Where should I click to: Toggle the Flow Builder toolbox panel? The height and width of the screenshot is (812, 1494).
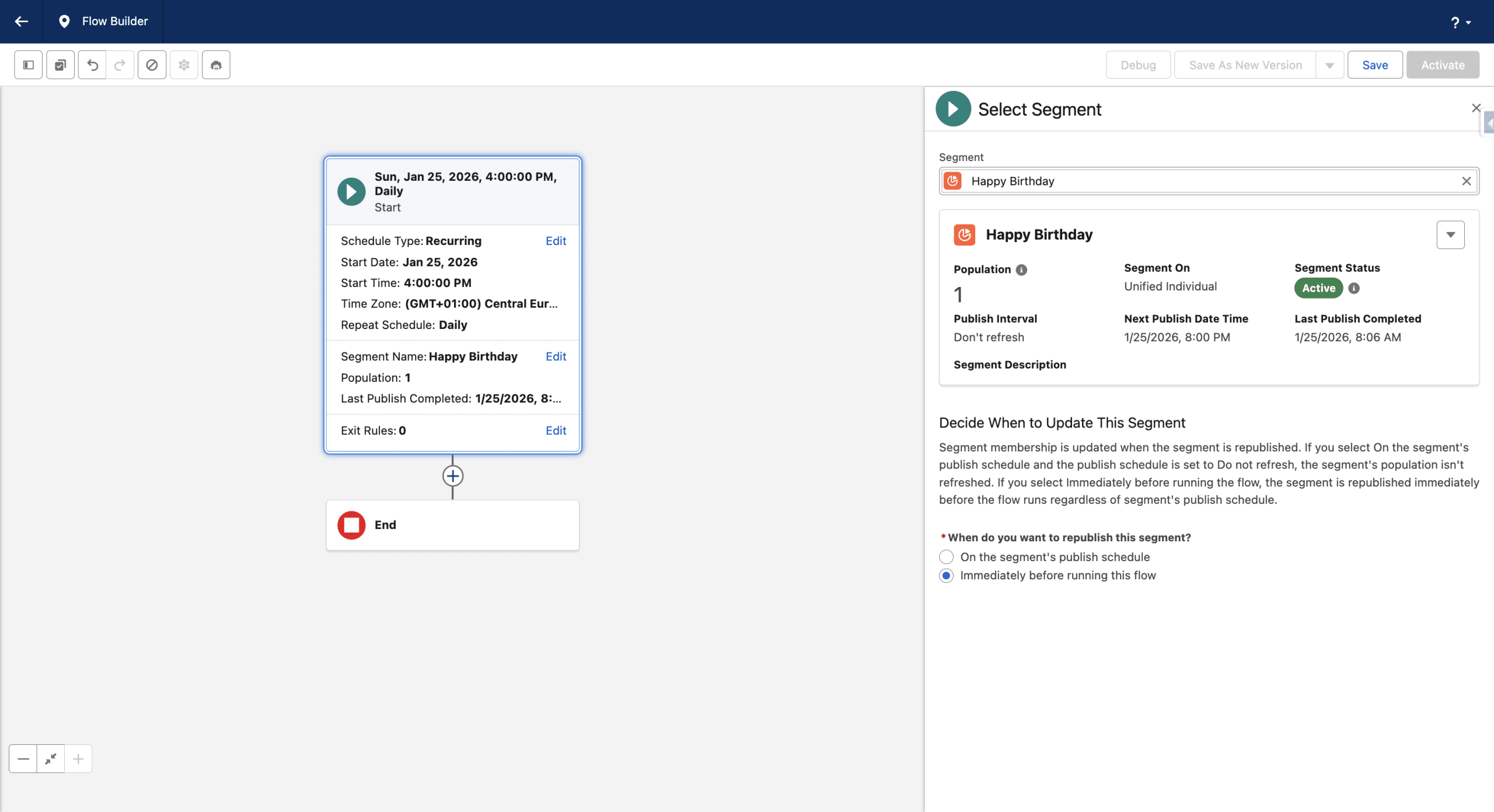click(x=28, y=64)
